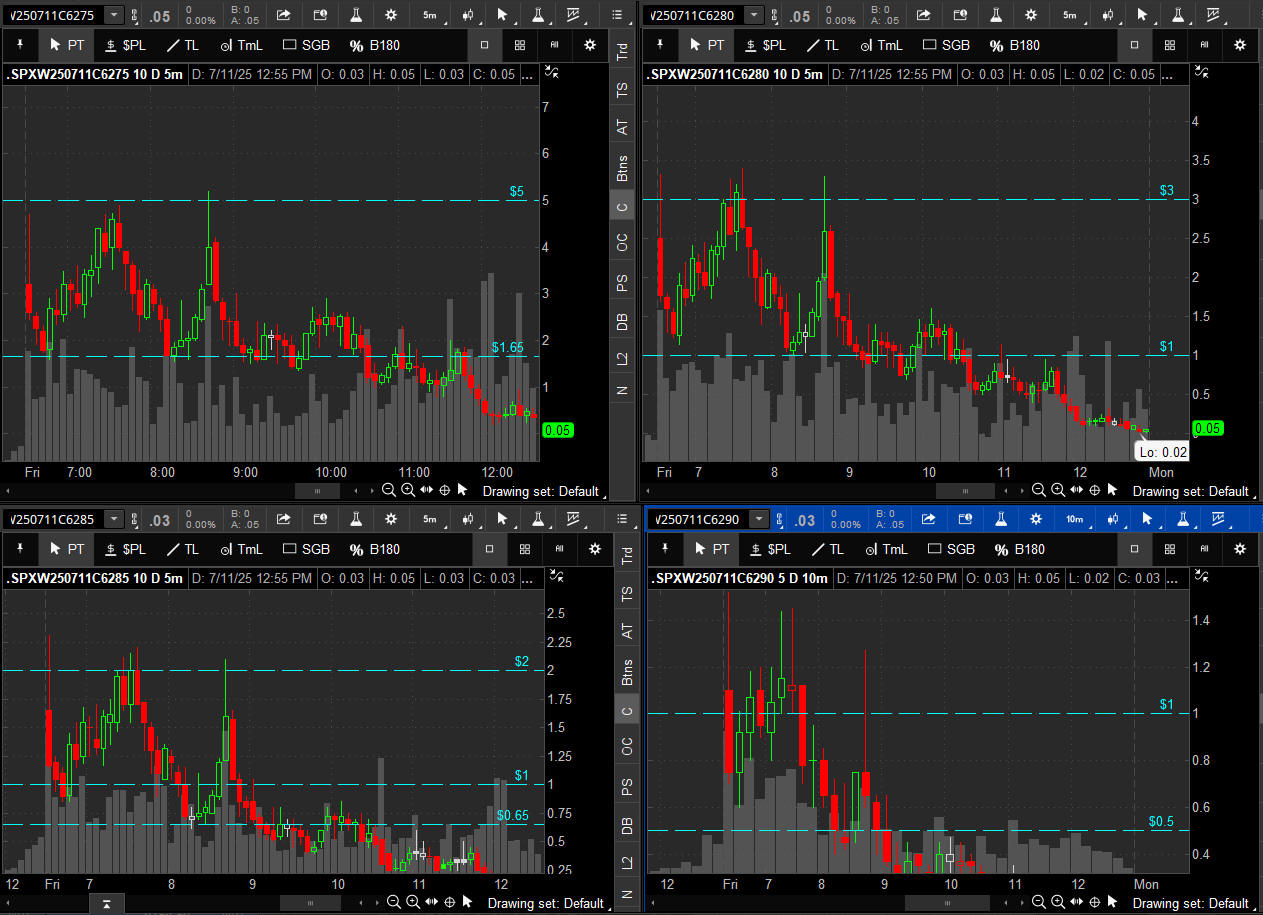1263x915 pixels.
Task: Open the 10m aggregation dropdown on C6290 chart
Action: point(1075,519)
